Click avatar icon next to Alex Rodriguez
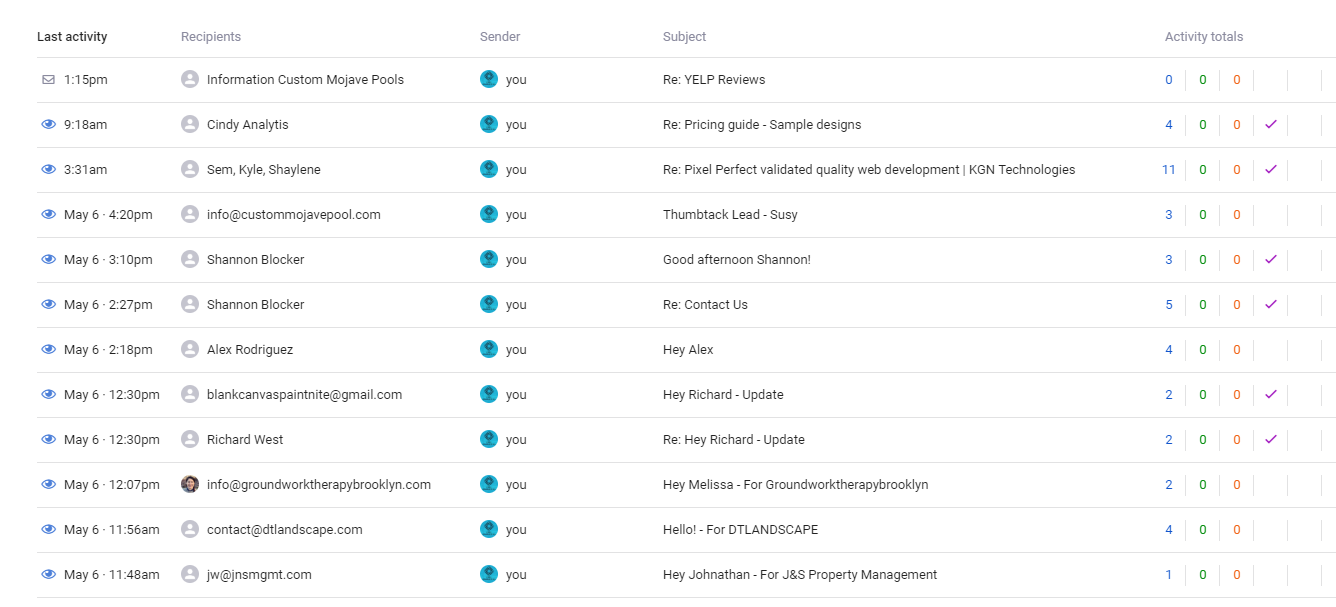This screenshot has height=607, width=1336. [190, 350]
